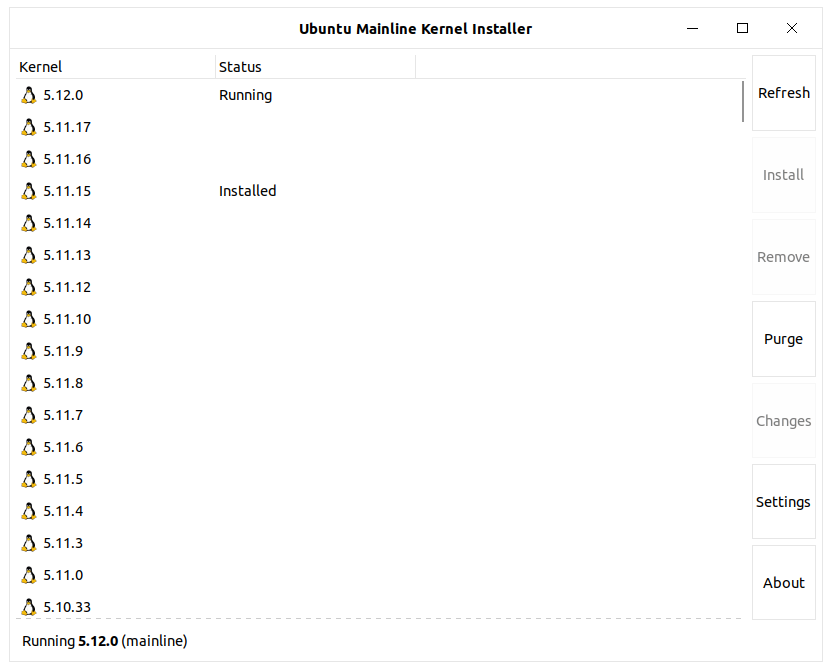Minimize the Kernel Installer window
The width and height of the screenshot is (832, 671).
(x=692, y=28)
